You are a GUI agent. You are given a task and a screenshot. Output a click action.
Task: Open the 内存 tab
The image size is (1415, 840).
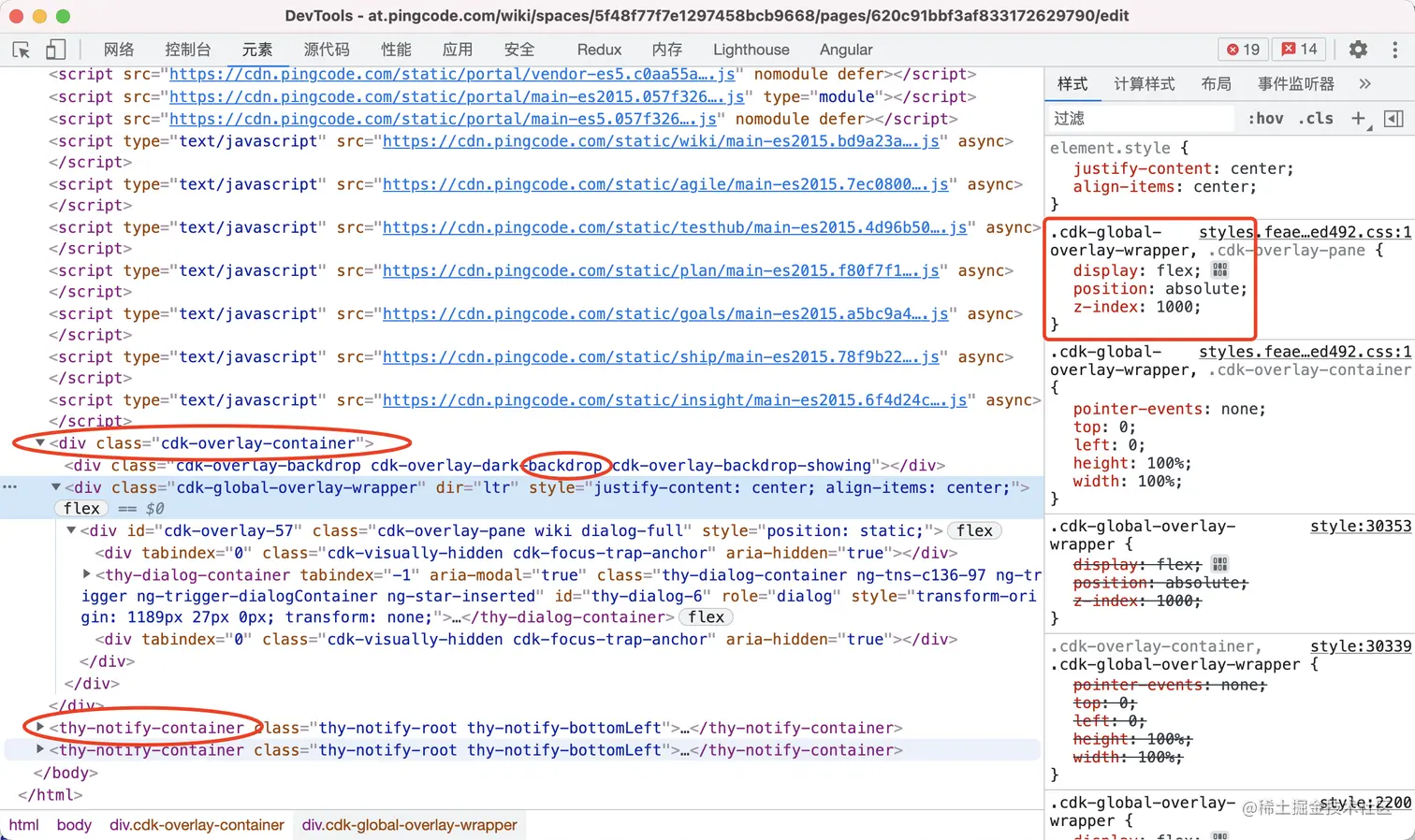[x=667, y=50]
